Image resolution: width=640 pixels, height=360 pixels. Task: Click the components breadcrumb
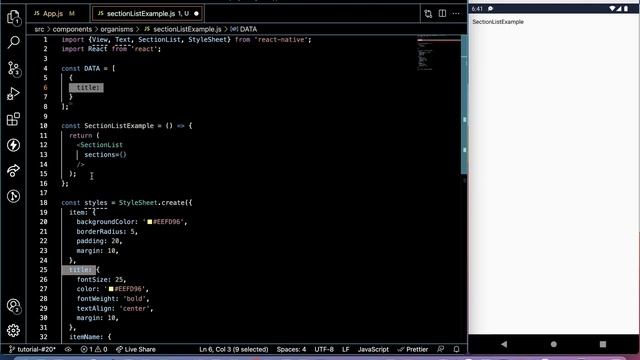coord(72,29)
